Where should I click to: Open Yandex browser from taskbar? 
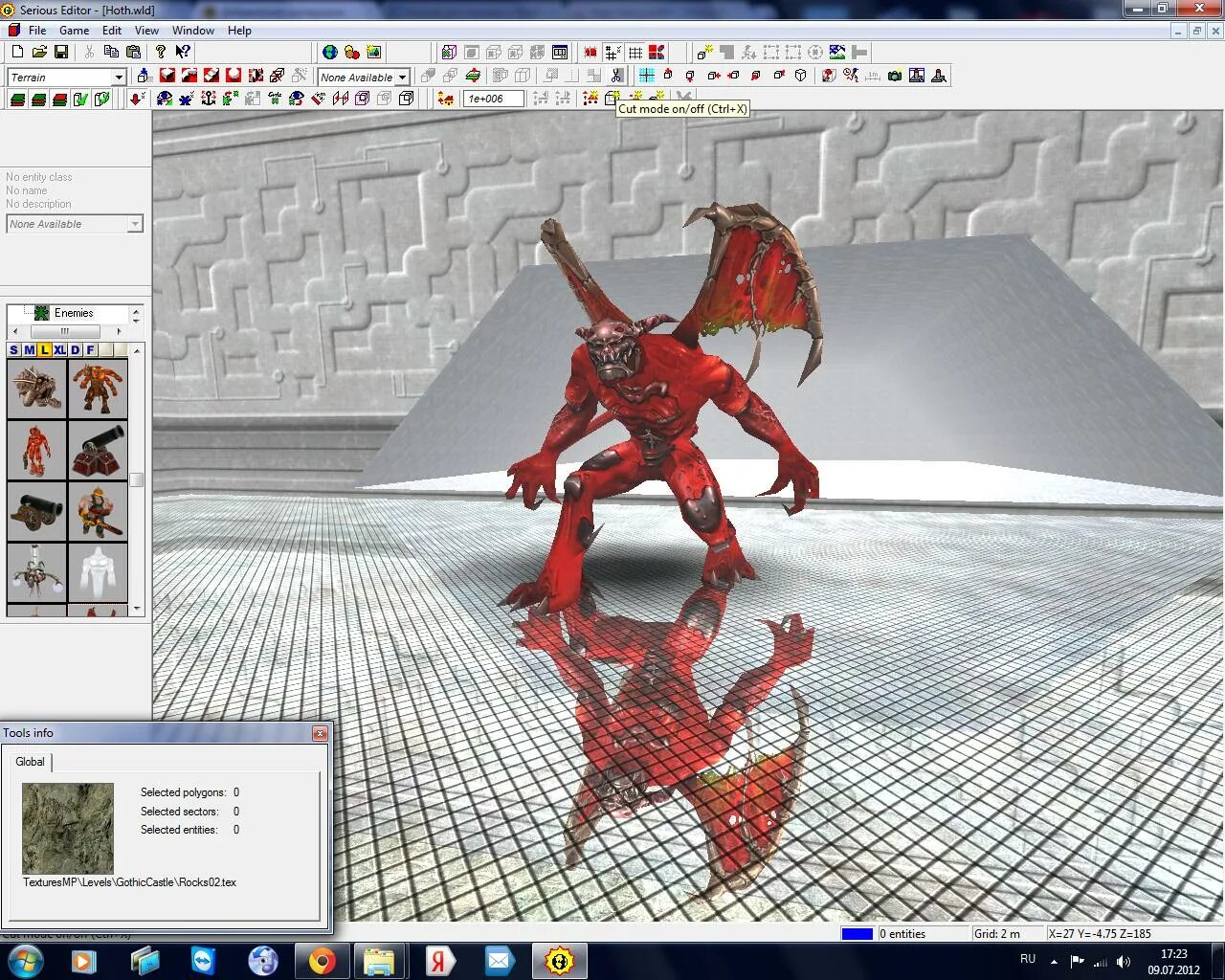point(440,961)
